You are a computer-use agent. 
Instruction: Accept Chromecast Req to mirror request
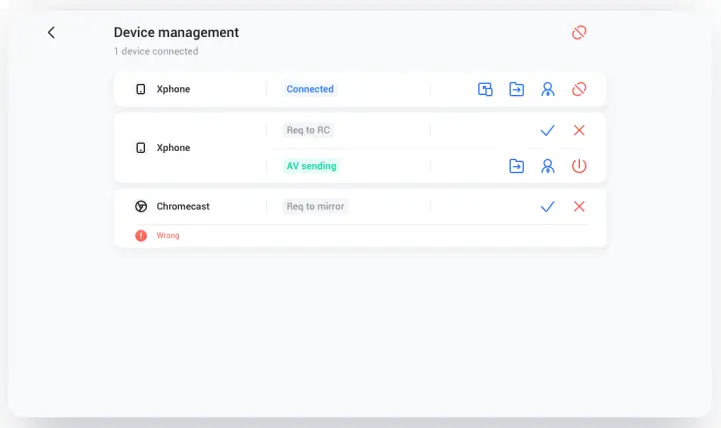548,206
